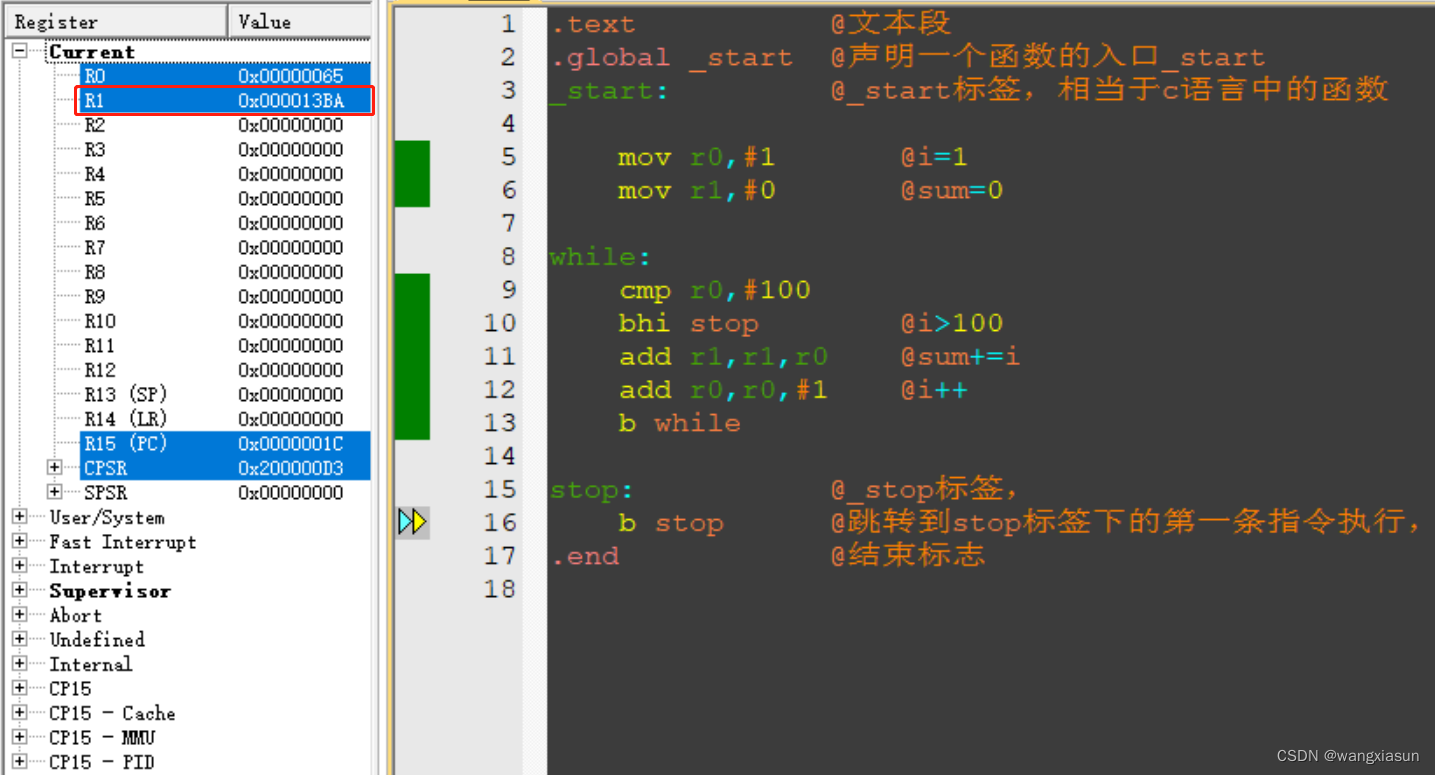Image resolution: width=1435 pixels, height=775 pixels.
Task: Collapse the Current register group
Action: tap(19, 51)
